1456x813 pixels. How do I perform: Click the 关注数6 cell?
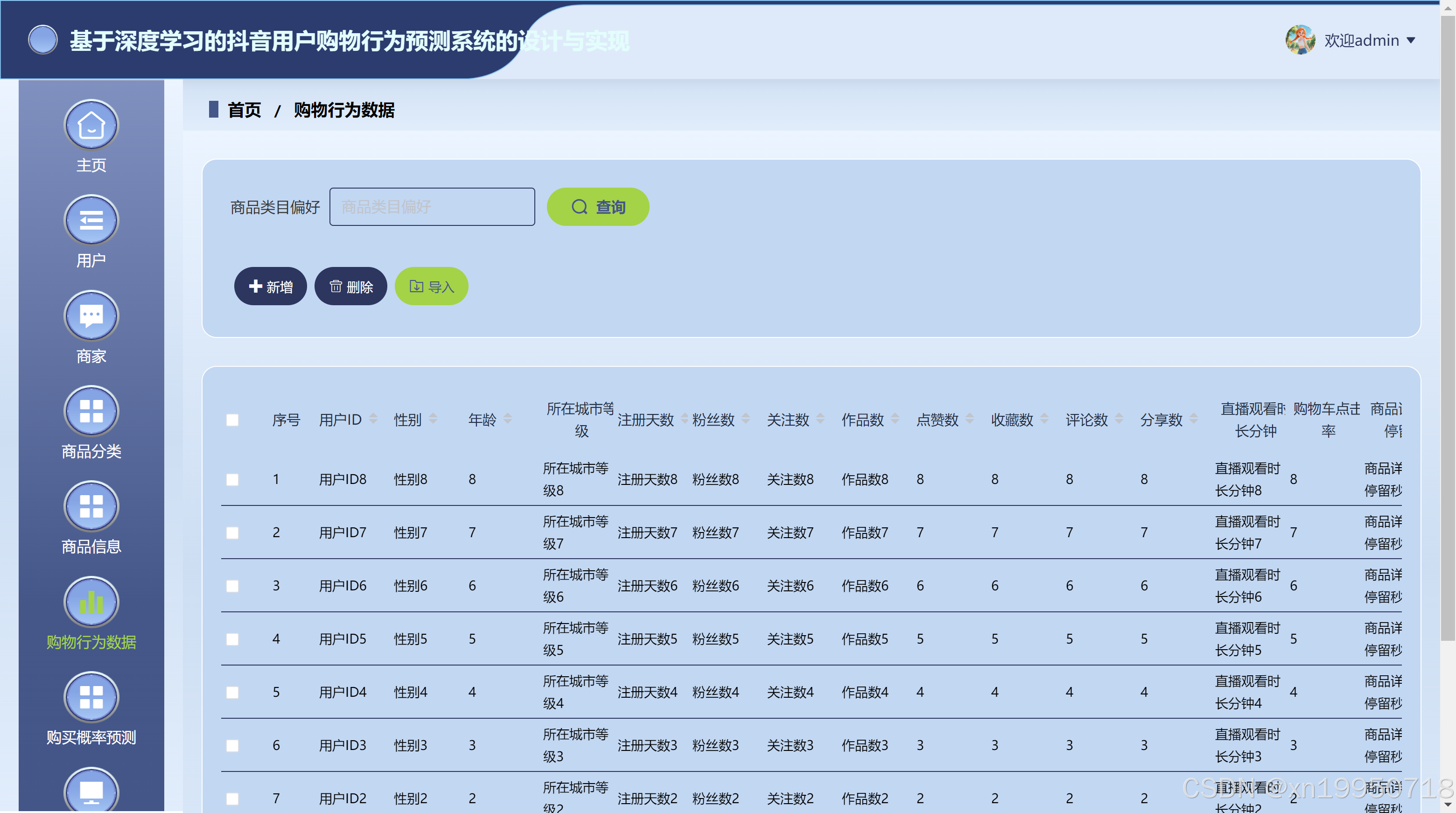click(x=790, y=586)
